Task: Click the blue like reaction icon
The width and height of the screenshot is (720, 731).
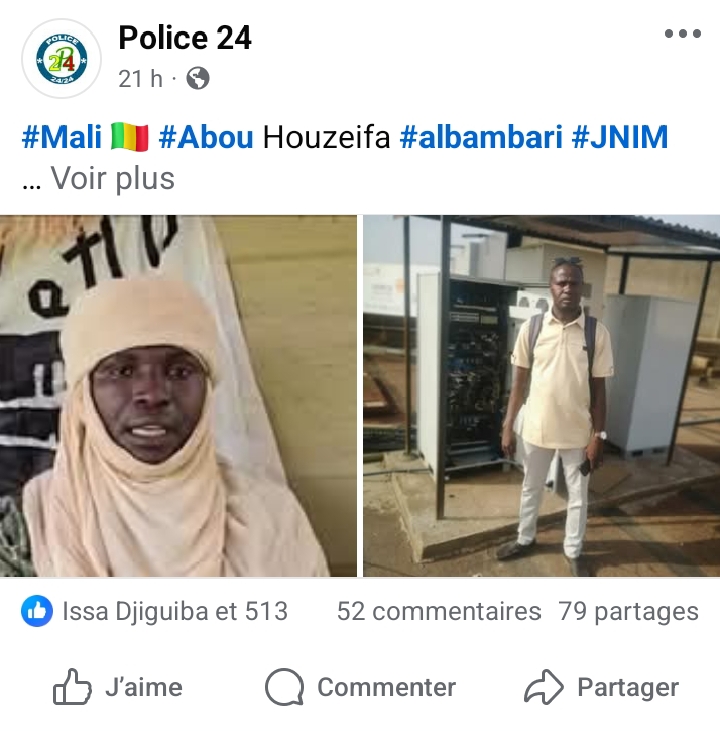Action: 37,611
